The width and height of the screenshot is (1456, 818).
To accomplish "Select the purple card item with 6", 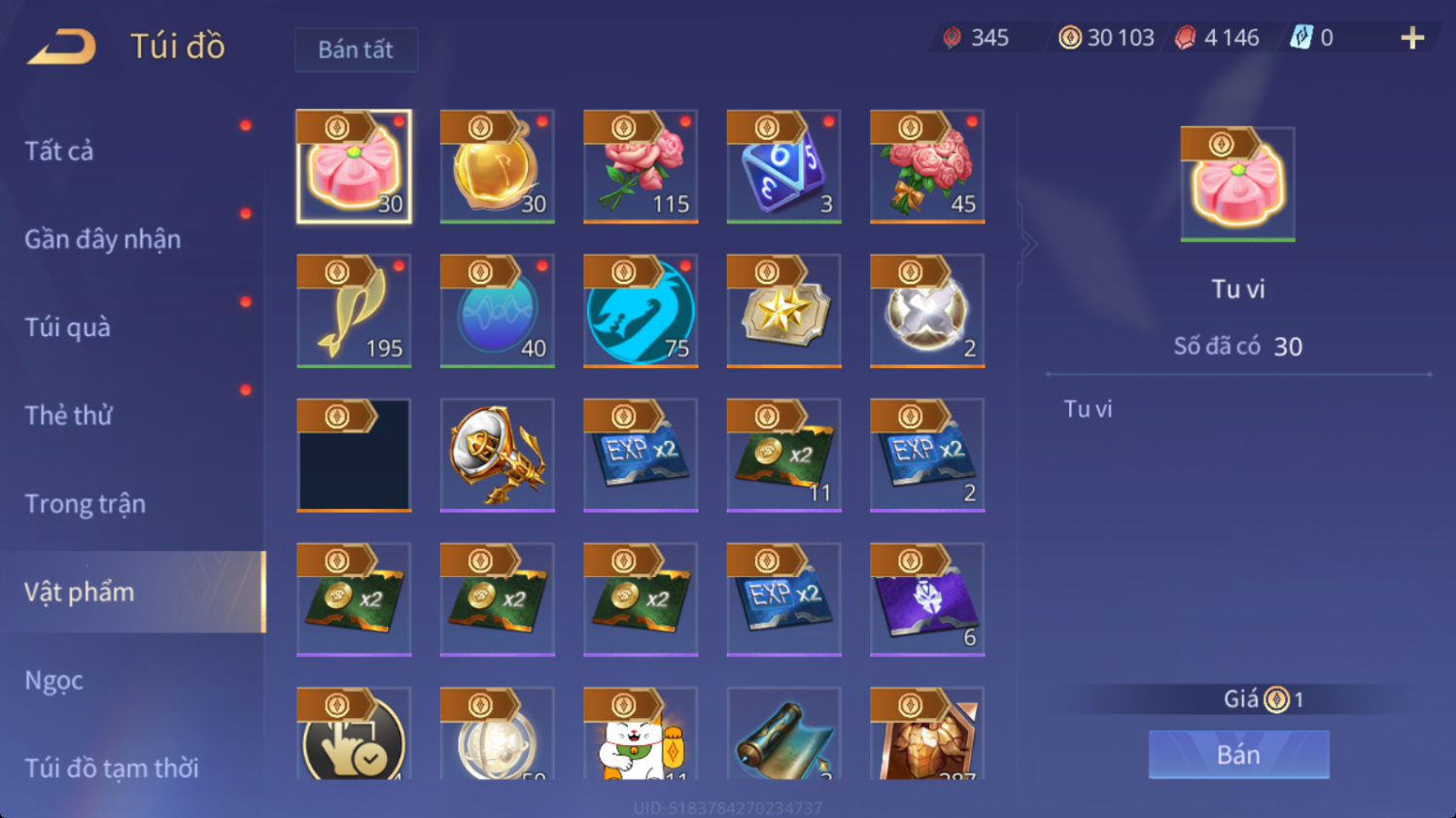I will pyautogui.click(x=927, y=599).
